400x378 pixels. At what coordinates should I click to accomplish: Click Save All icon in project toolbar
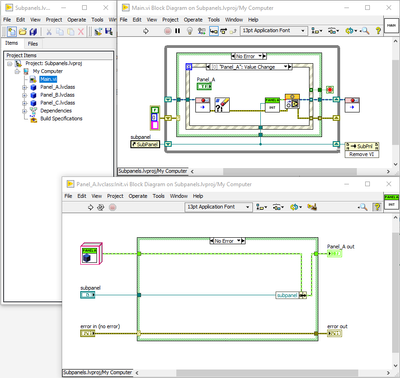coord(33,32)
